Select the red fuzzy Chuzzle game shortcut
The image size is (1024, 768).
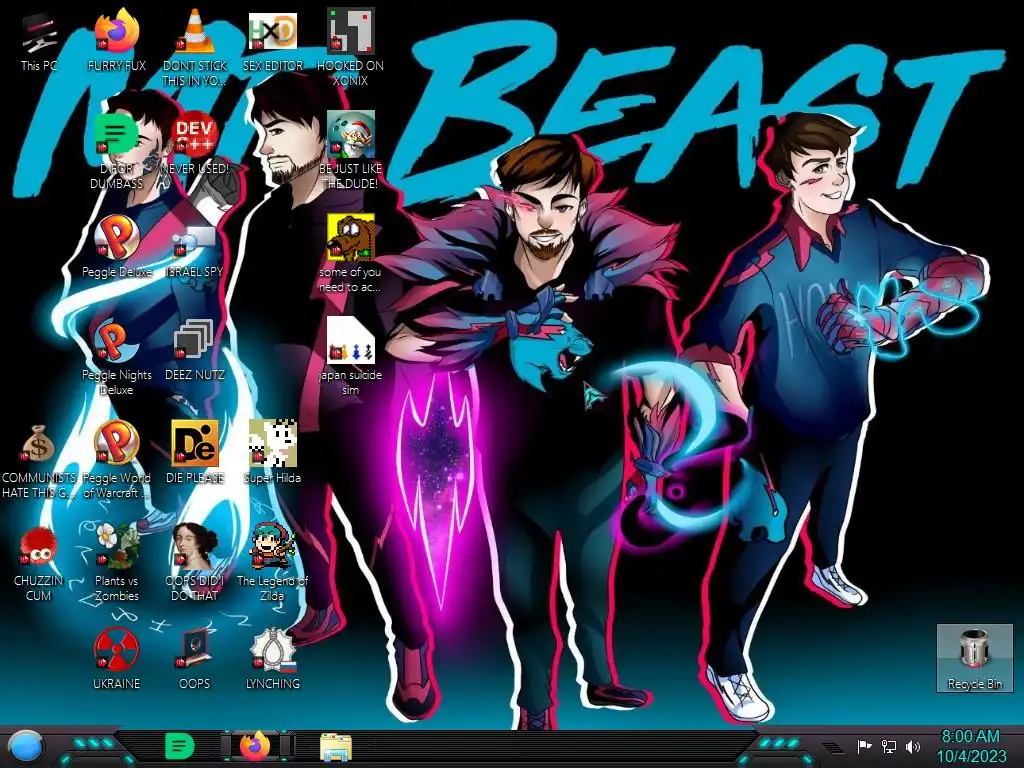point(39,563)
